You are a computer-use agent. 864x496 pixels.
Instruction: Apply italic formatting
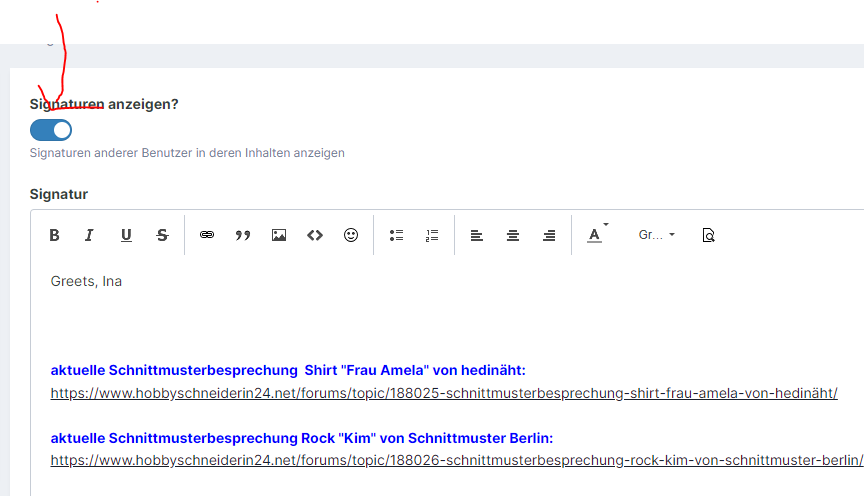click(89, 235)
